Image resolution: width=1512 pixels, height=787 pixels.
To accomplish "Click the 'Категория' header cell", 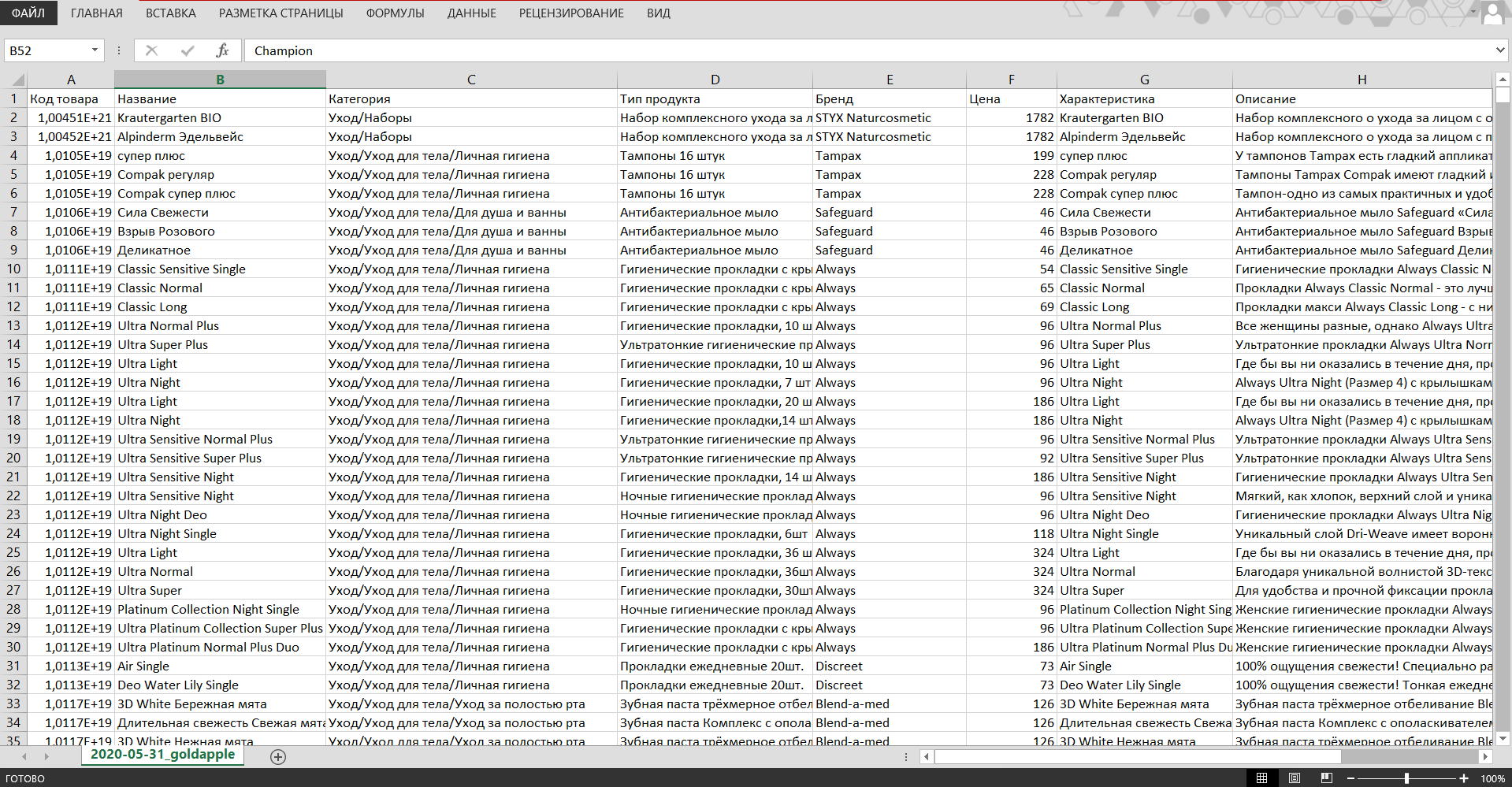I will pyautogui.click(x=471, y=98).
